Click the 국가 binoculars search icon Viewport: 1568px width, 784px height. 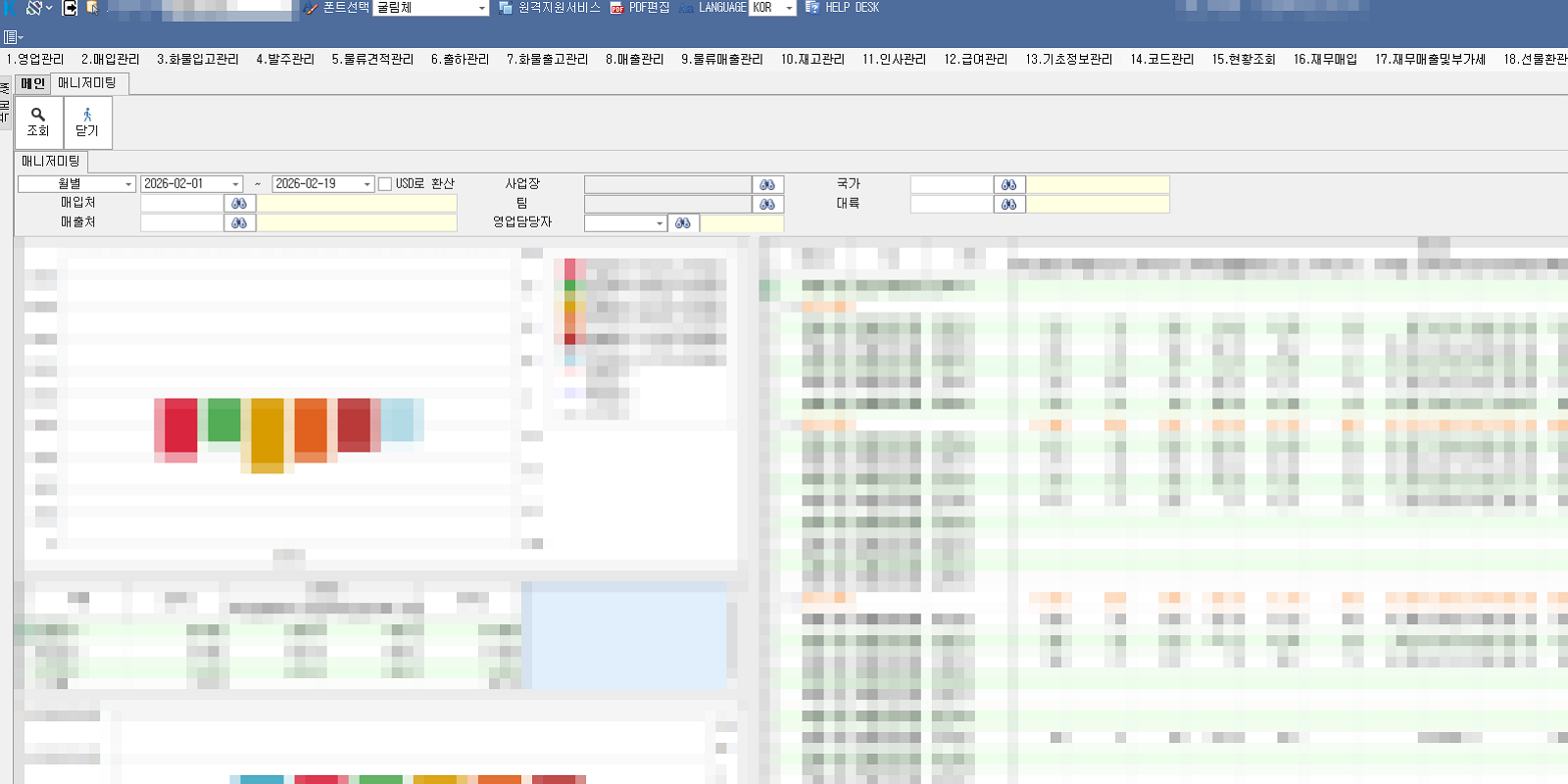[1008, 185]
